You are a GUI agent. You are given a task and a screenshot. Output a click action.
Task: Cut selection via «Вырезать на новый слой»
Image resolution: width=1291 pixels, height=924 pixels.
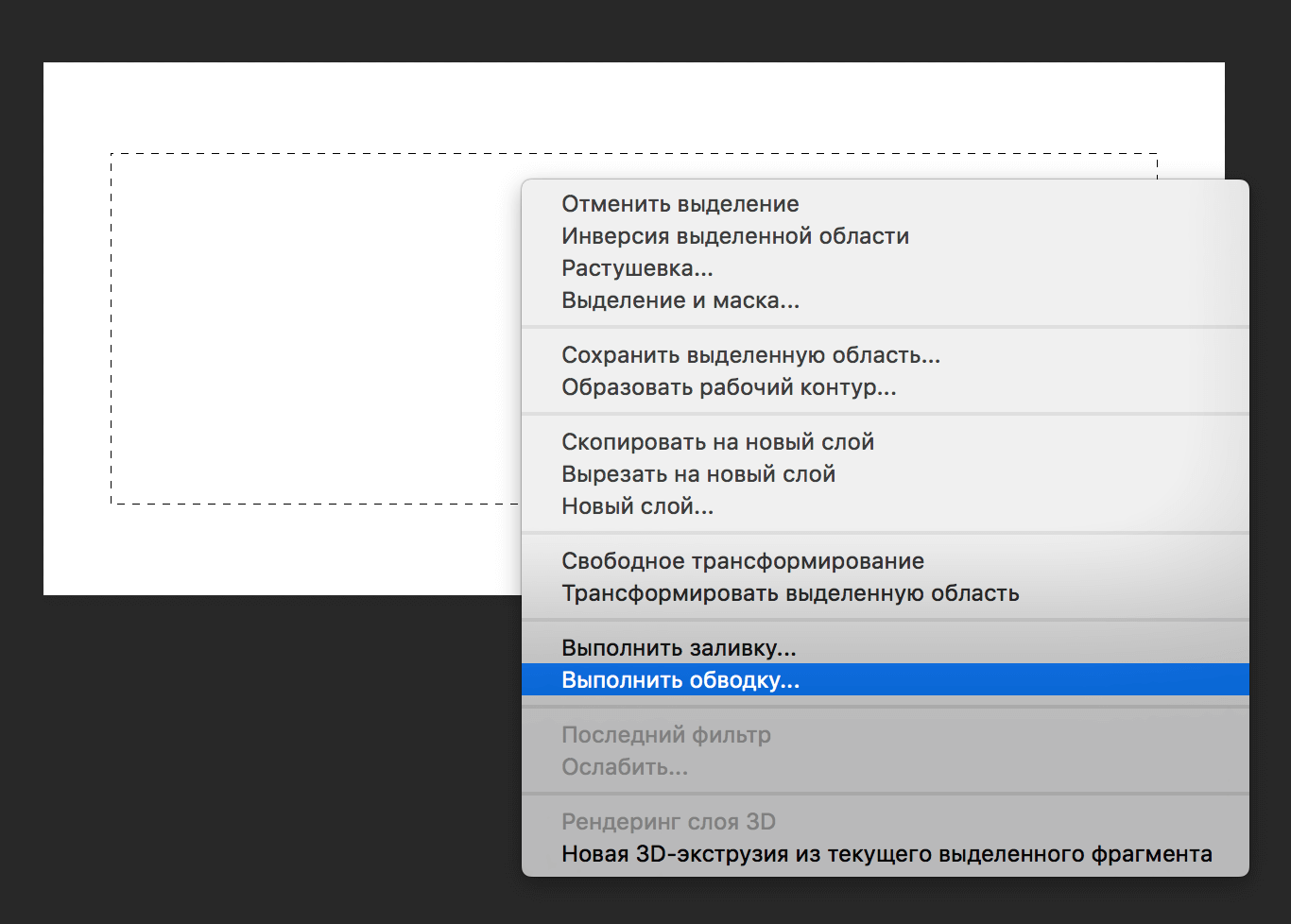click(x=698, y=473)
